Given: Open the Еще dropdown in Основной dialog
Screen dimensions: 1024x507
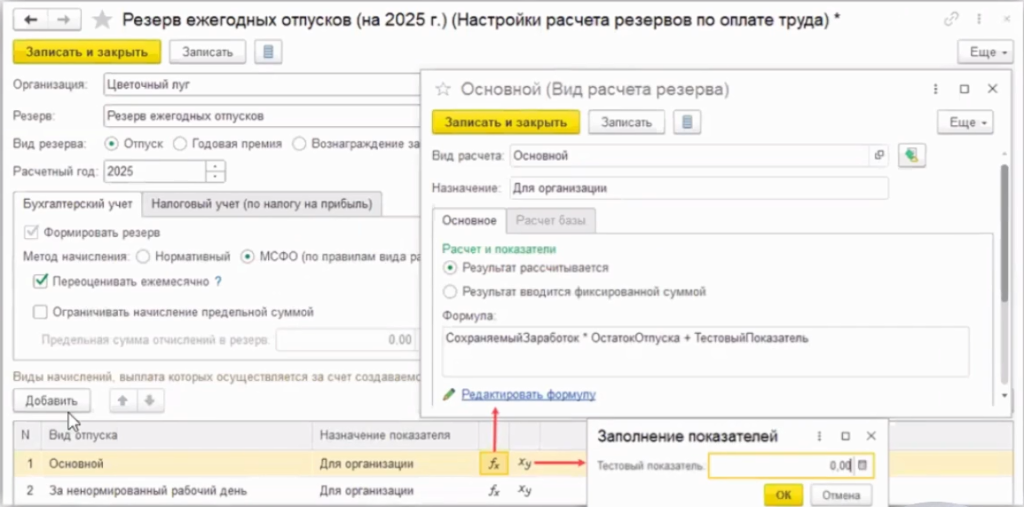Looking at the screenshot, I should pyautogui.click(x=965, y=122).
